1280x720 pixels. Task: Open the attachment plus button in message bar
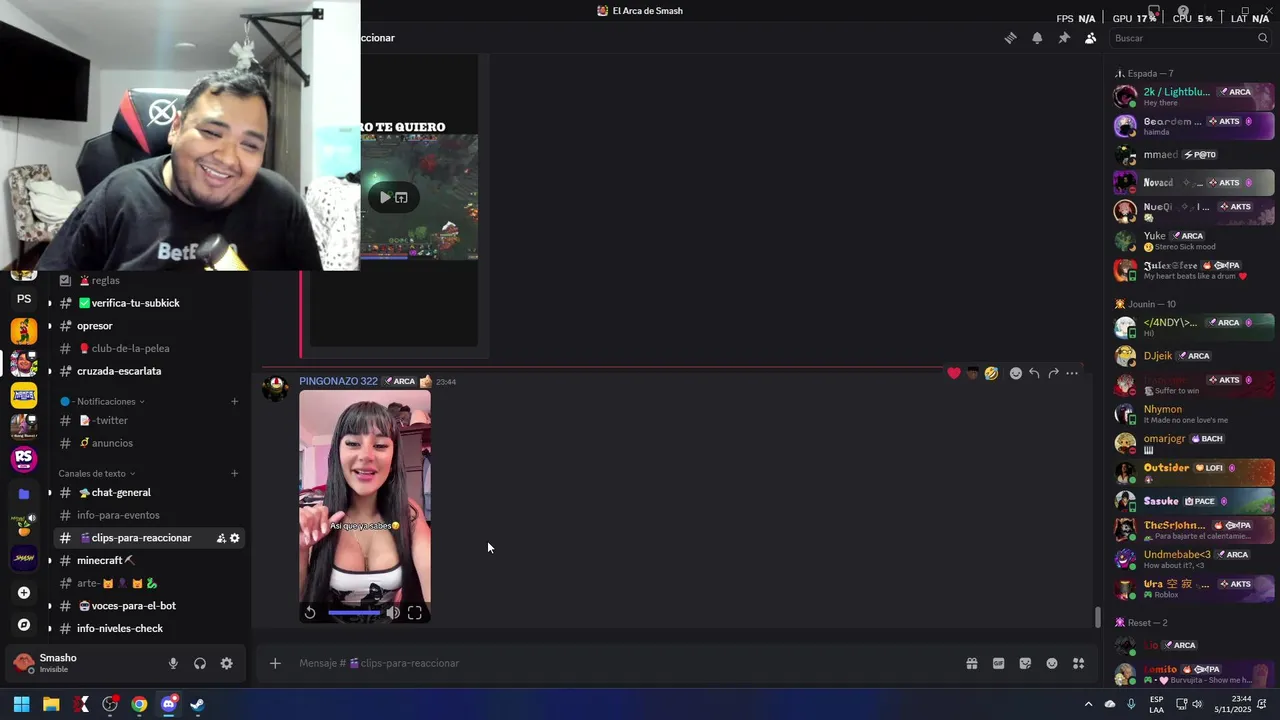pyautogui.click(x=275, y=663)
